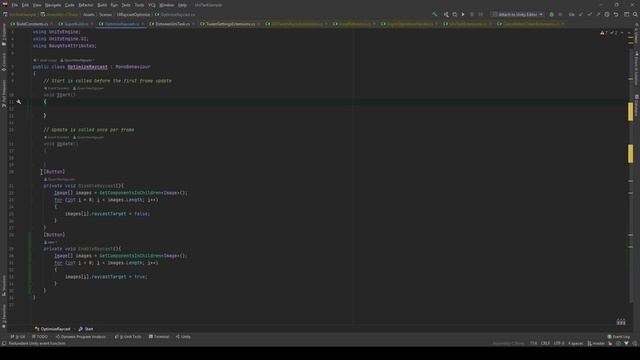Open the Edit menu
Viewport: 640px width, 360px height.
point(25,5)
